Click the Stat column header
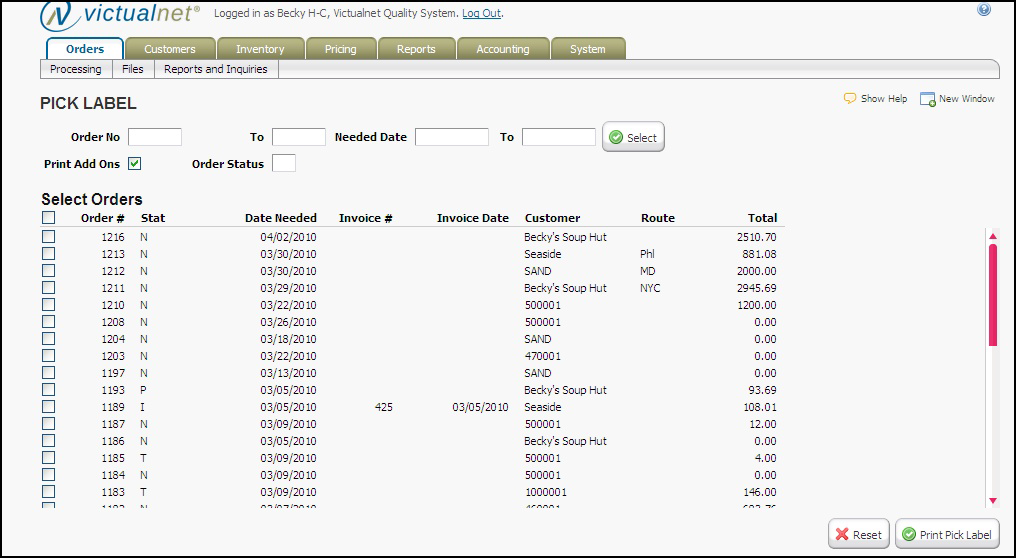This screenshot has height=558, width=1016. coord(153,218)
